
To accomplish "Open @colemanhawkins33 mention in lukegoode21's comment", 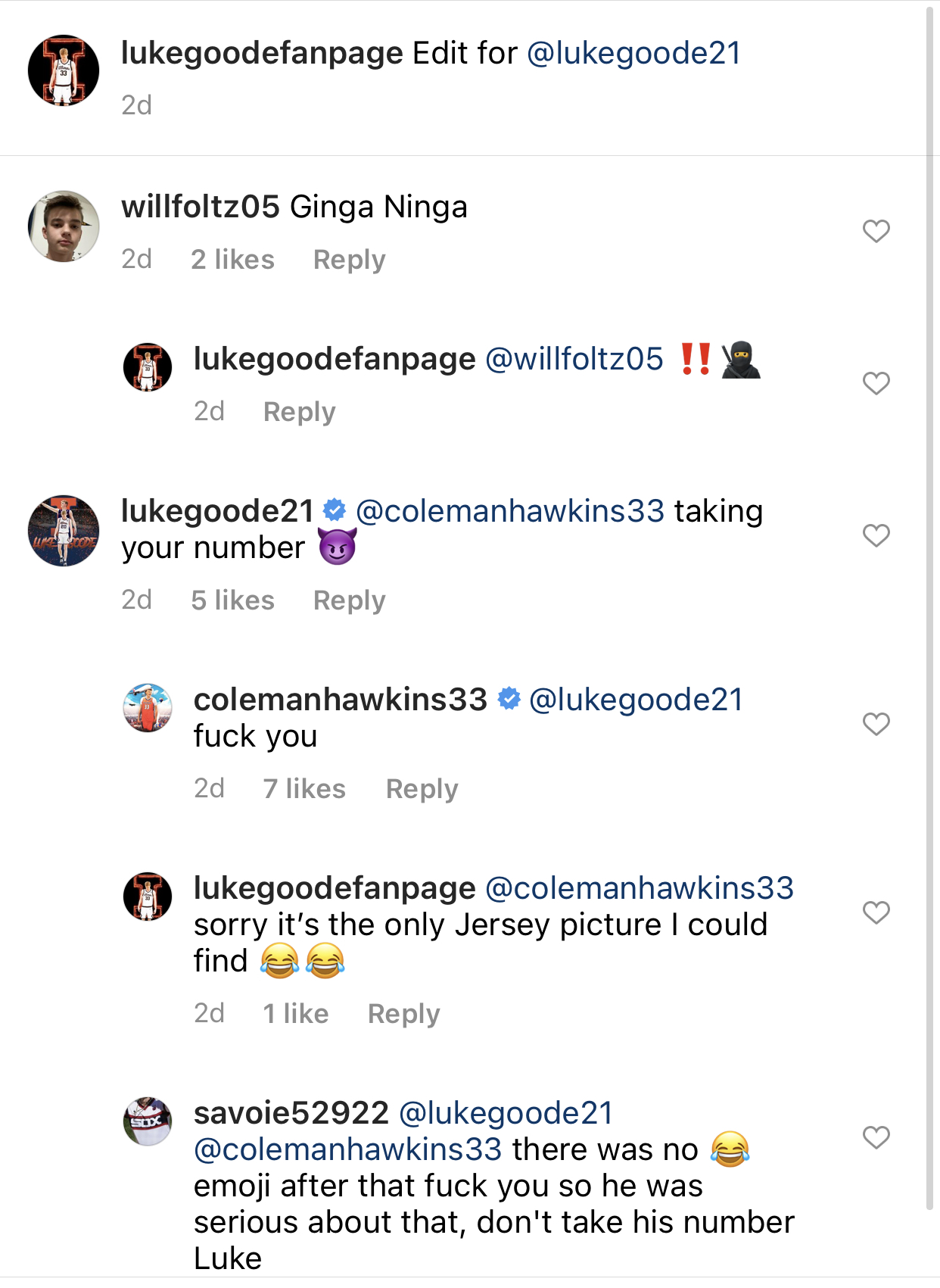I will [x=509, y=511].
